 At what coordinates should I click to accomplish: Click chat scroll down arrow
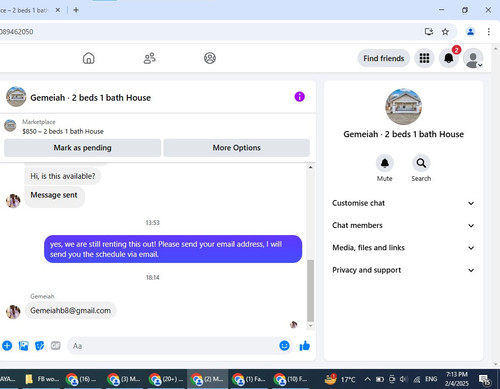310,326
